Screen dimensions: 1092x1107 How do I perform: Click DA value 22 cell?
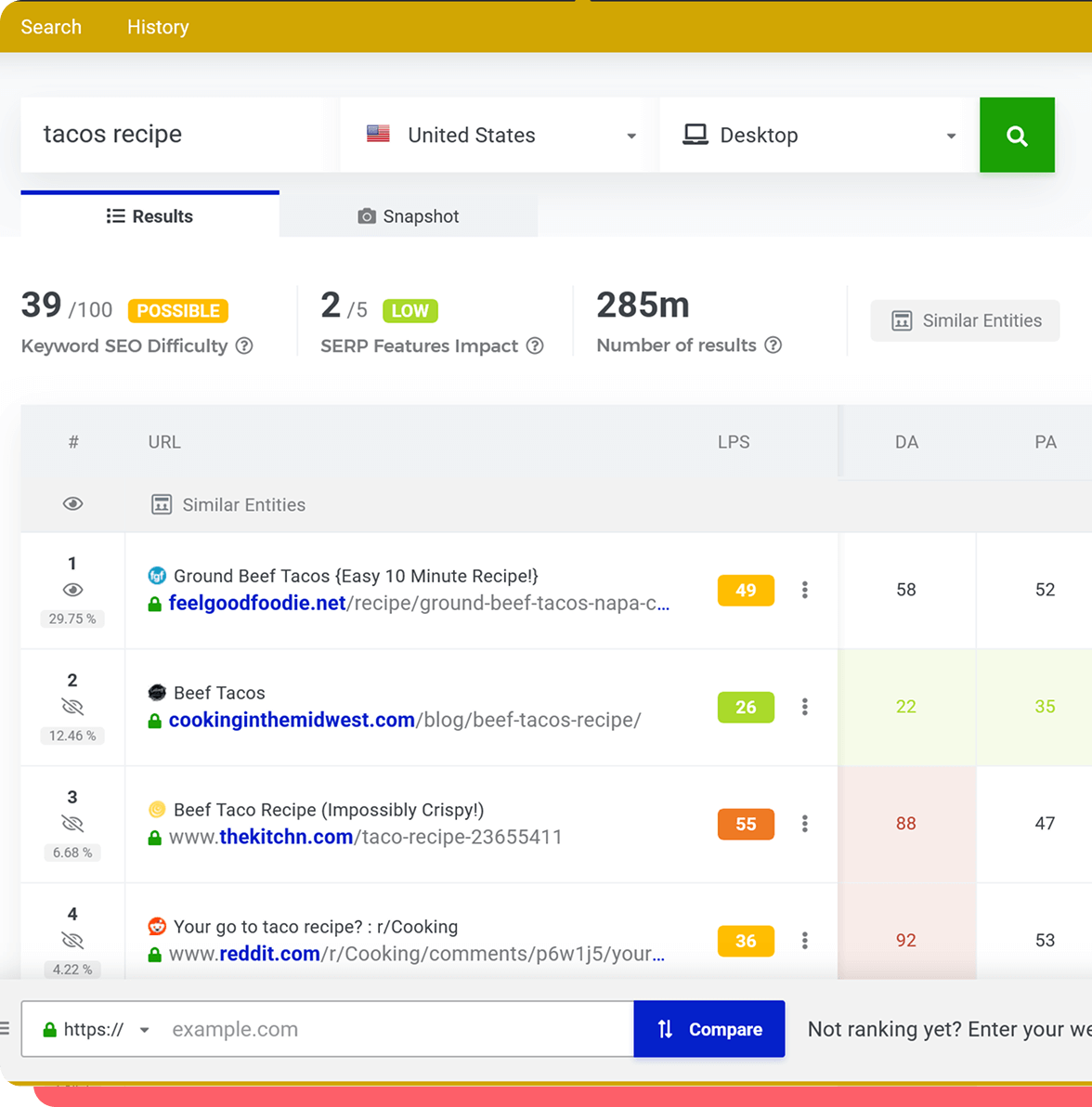(906, 707)
